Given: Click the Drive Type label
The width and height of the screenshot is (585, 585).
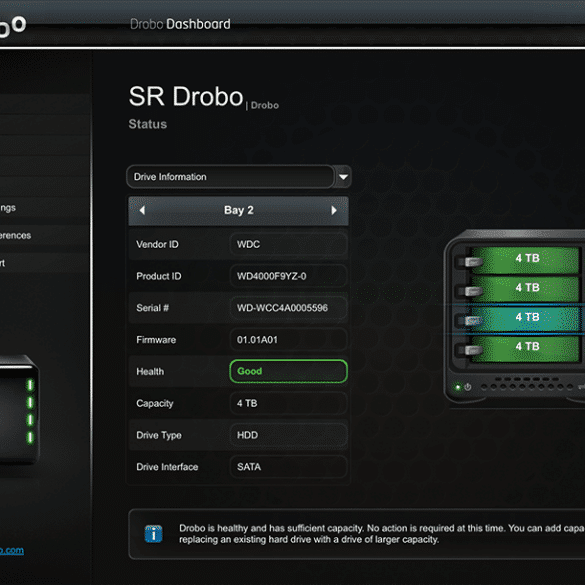Looking at the screenshot, I should click(159, 435).
